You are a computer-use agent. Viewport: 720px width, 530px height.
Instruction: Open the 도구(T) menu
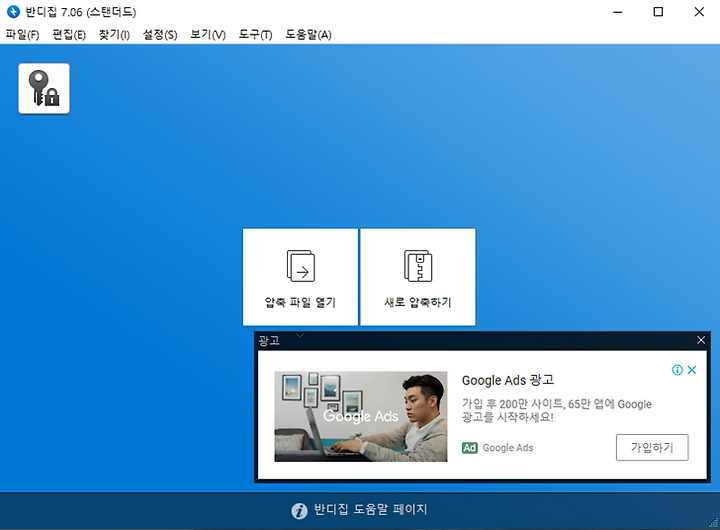[255, 35]
